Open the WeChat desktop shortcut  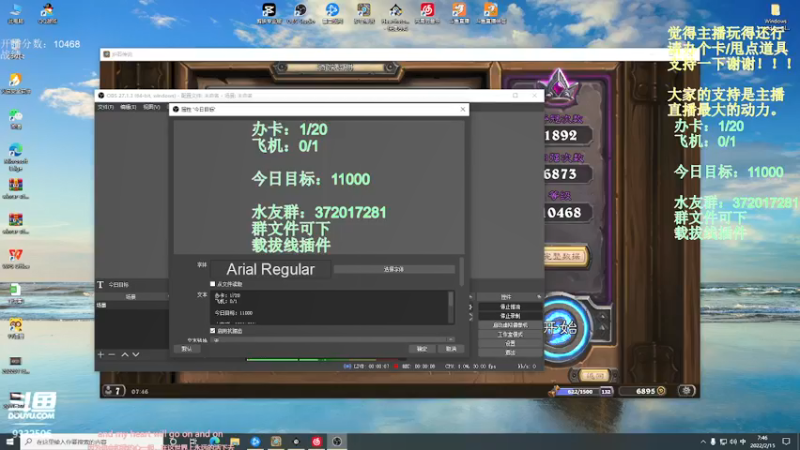(16, 119)
